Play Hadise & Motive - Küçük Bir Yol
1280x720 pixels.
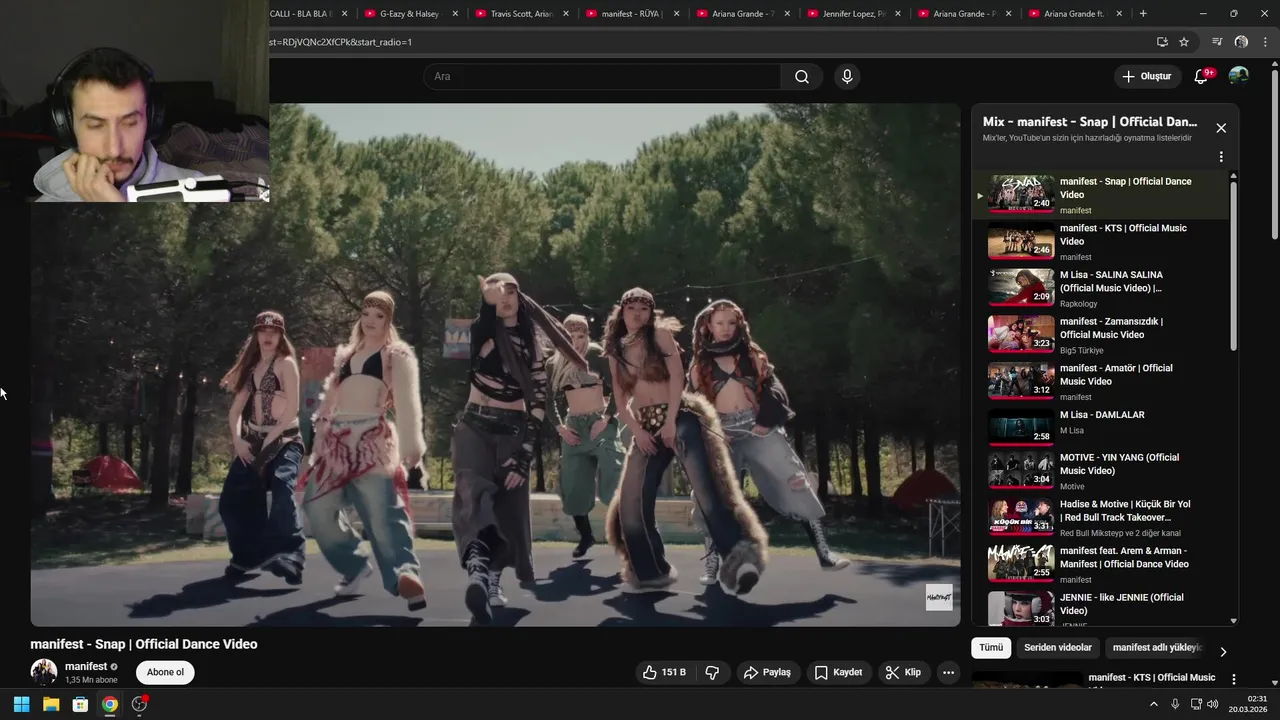(x=1100, y=518)
